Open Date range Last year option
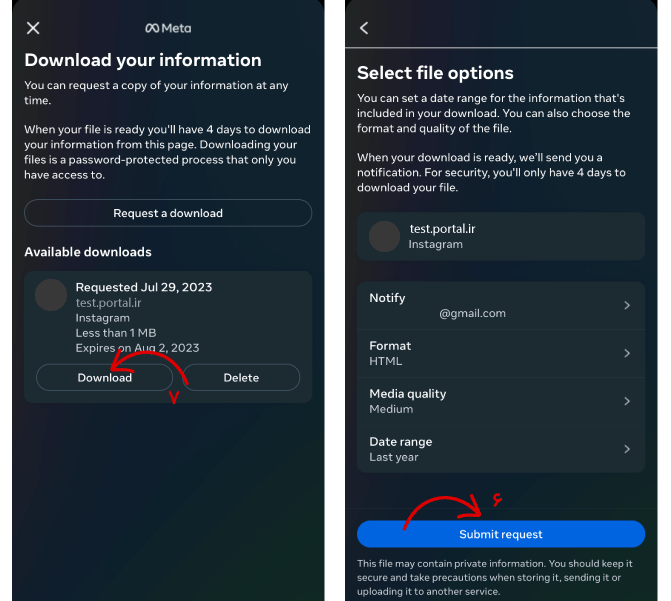This screenshot has height=601, width=671. click(501, 449)
